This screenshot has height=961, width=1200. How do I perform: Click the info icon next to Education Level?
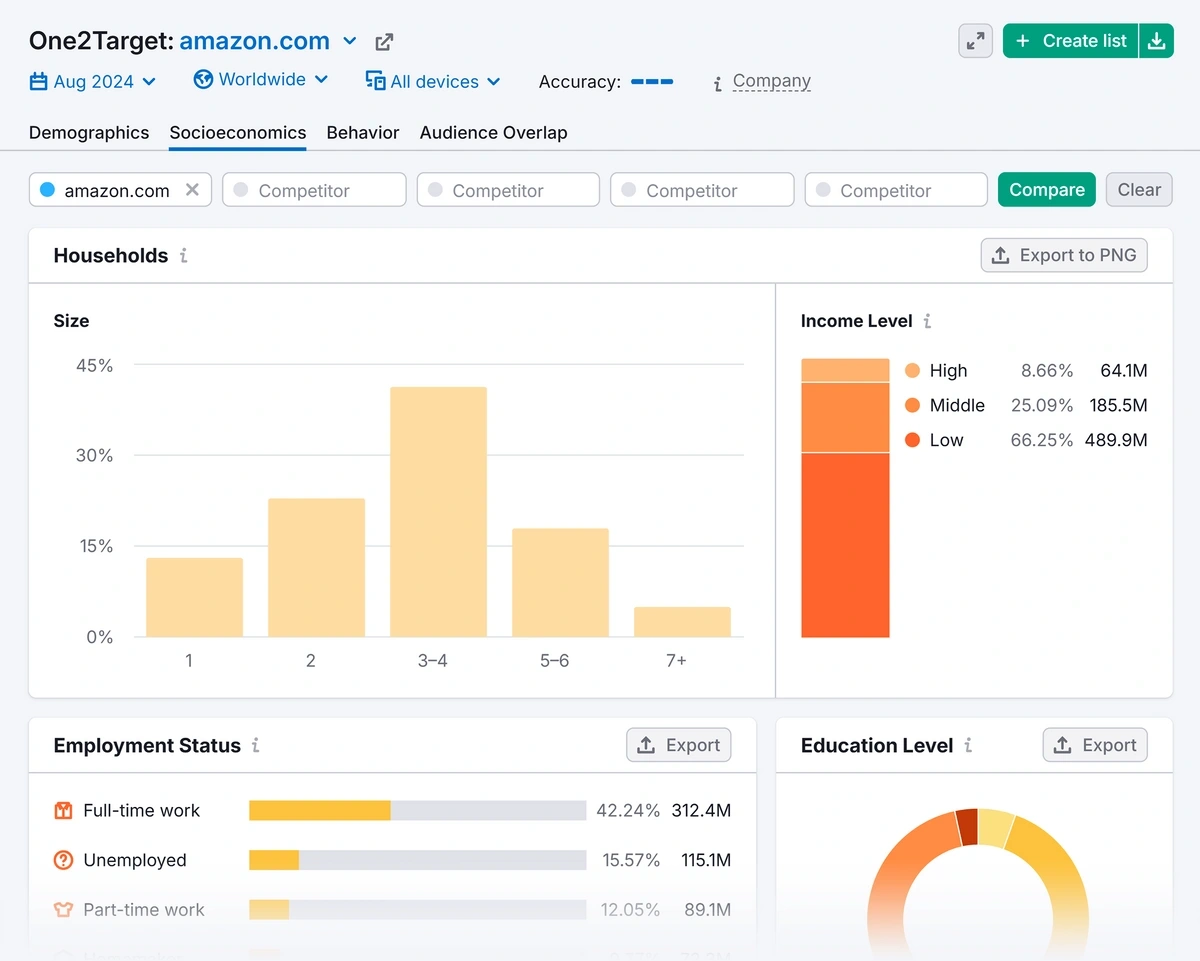968,746
